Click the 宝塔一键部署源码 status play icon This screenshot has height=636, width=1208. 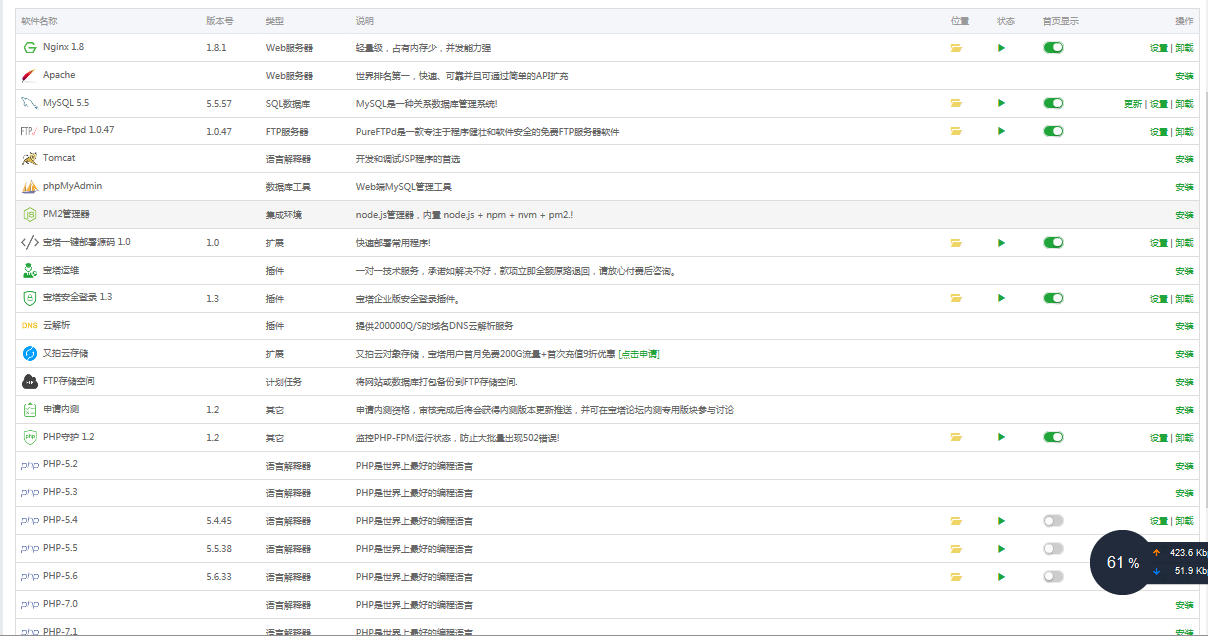click(1001, 242)
